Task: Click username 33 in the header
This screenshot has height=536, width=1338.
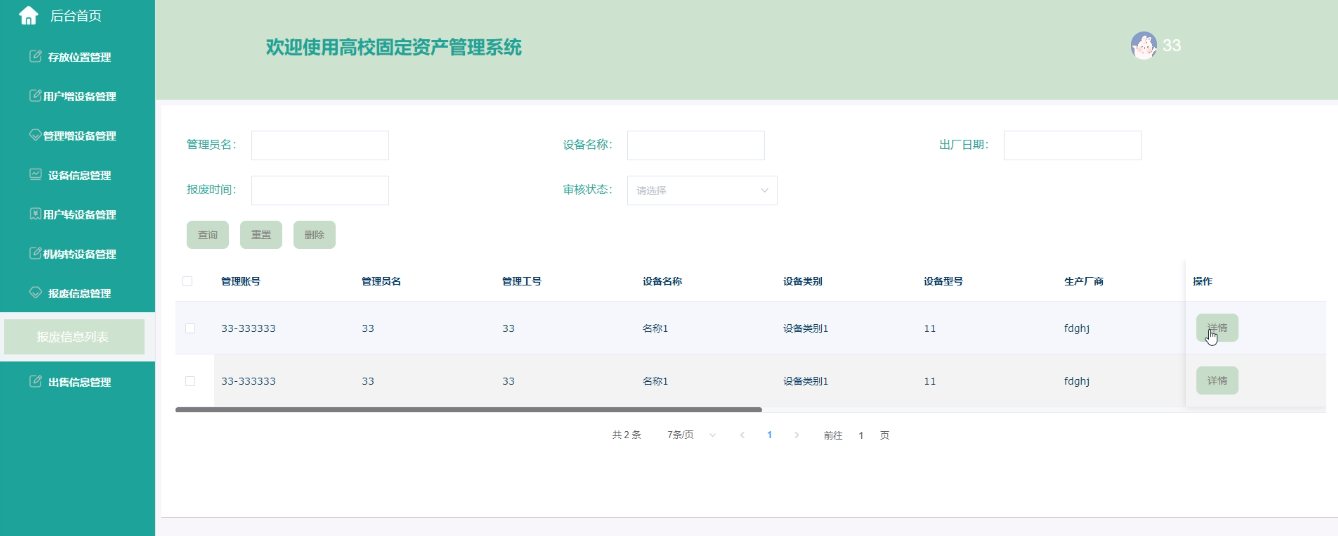Action: [1172, 46]
